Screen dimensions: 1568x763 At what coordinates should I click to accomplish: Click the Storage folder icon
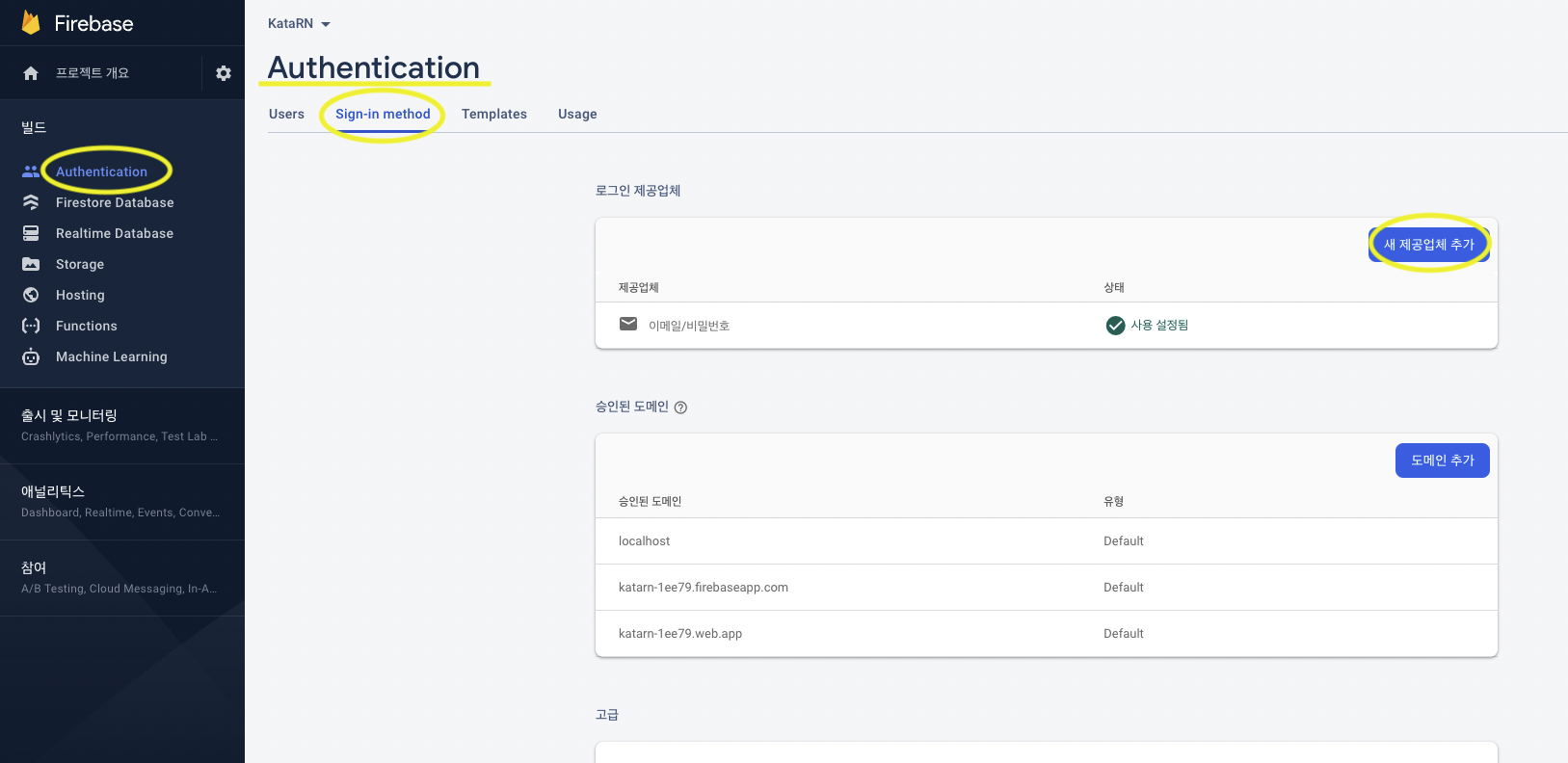31,264
